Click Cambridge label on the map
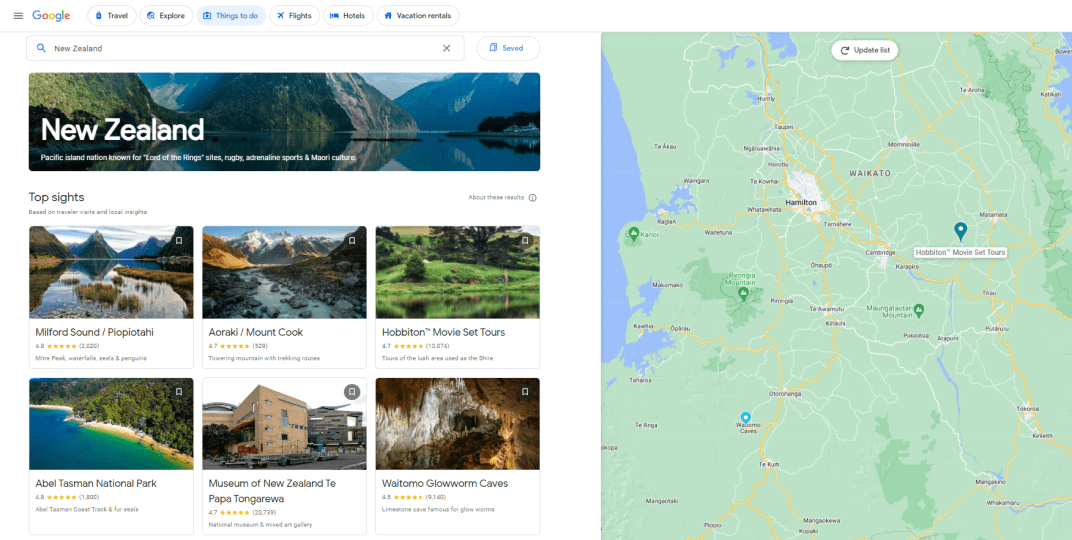The height and width of the screenshot is (540, 1072). pos(880,252)
